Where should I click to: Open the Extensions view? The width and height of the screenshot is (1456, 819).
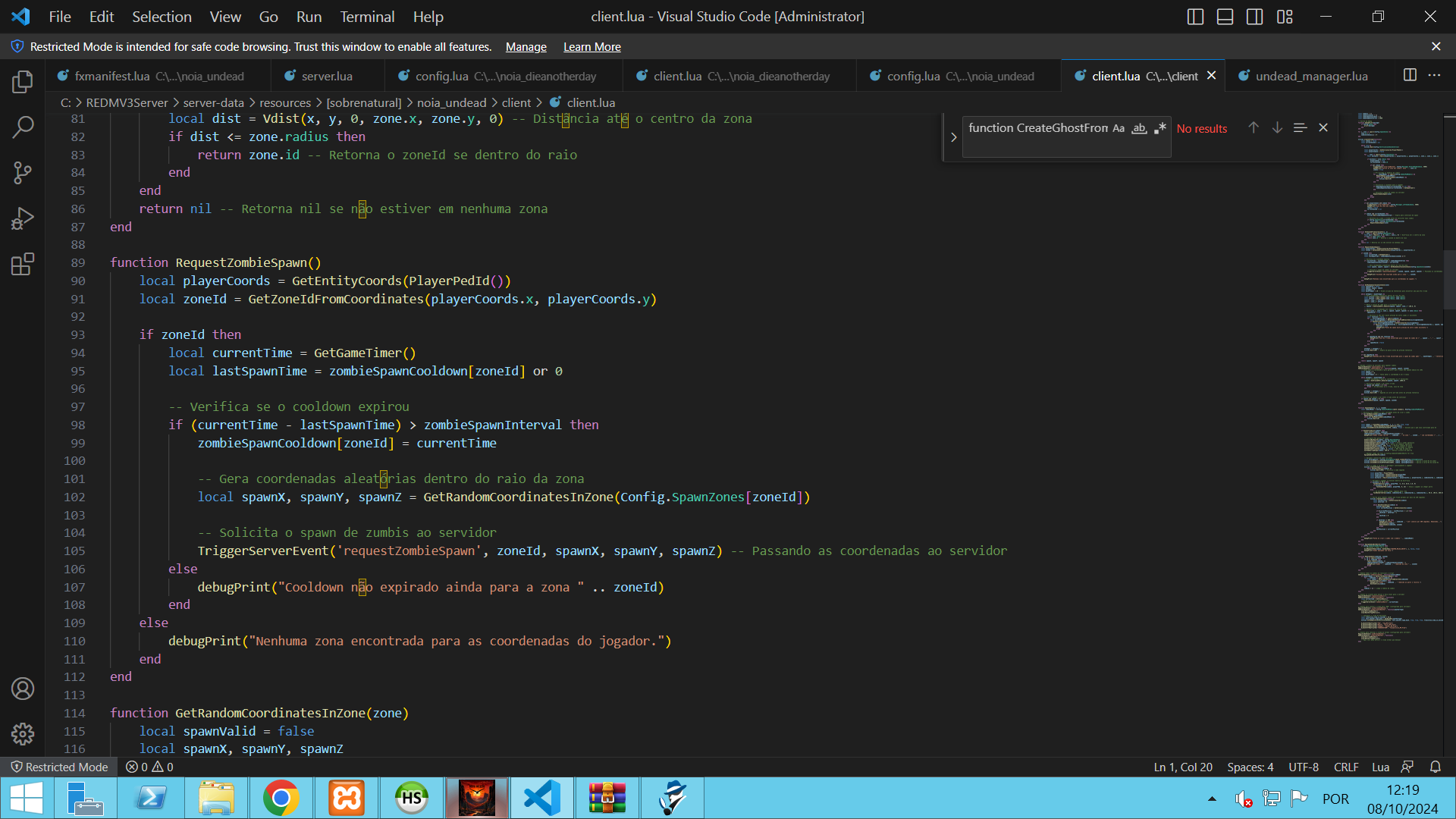point(23,264)
